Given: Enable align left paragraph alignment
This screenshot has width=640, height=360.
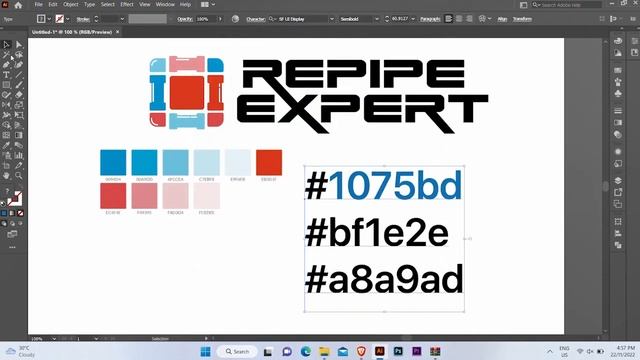Looking at the screenshot, I should point(449,19).
